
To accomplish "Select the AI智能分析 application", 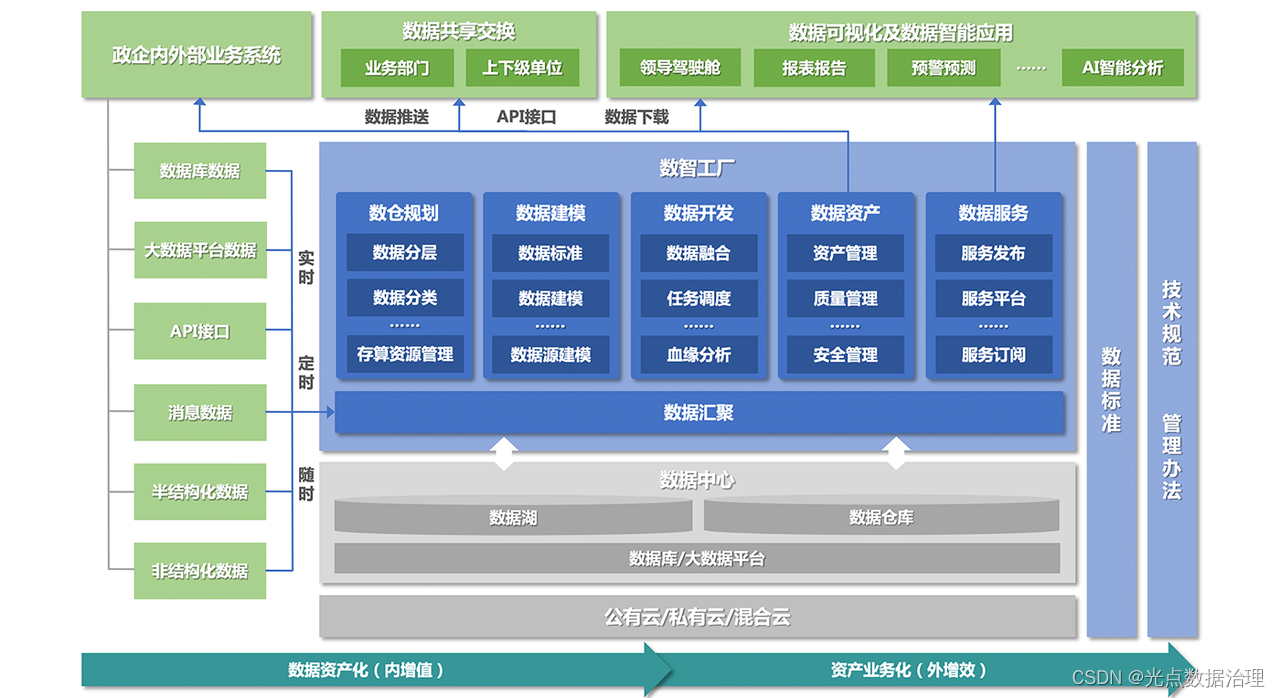I will (1122, 68).
